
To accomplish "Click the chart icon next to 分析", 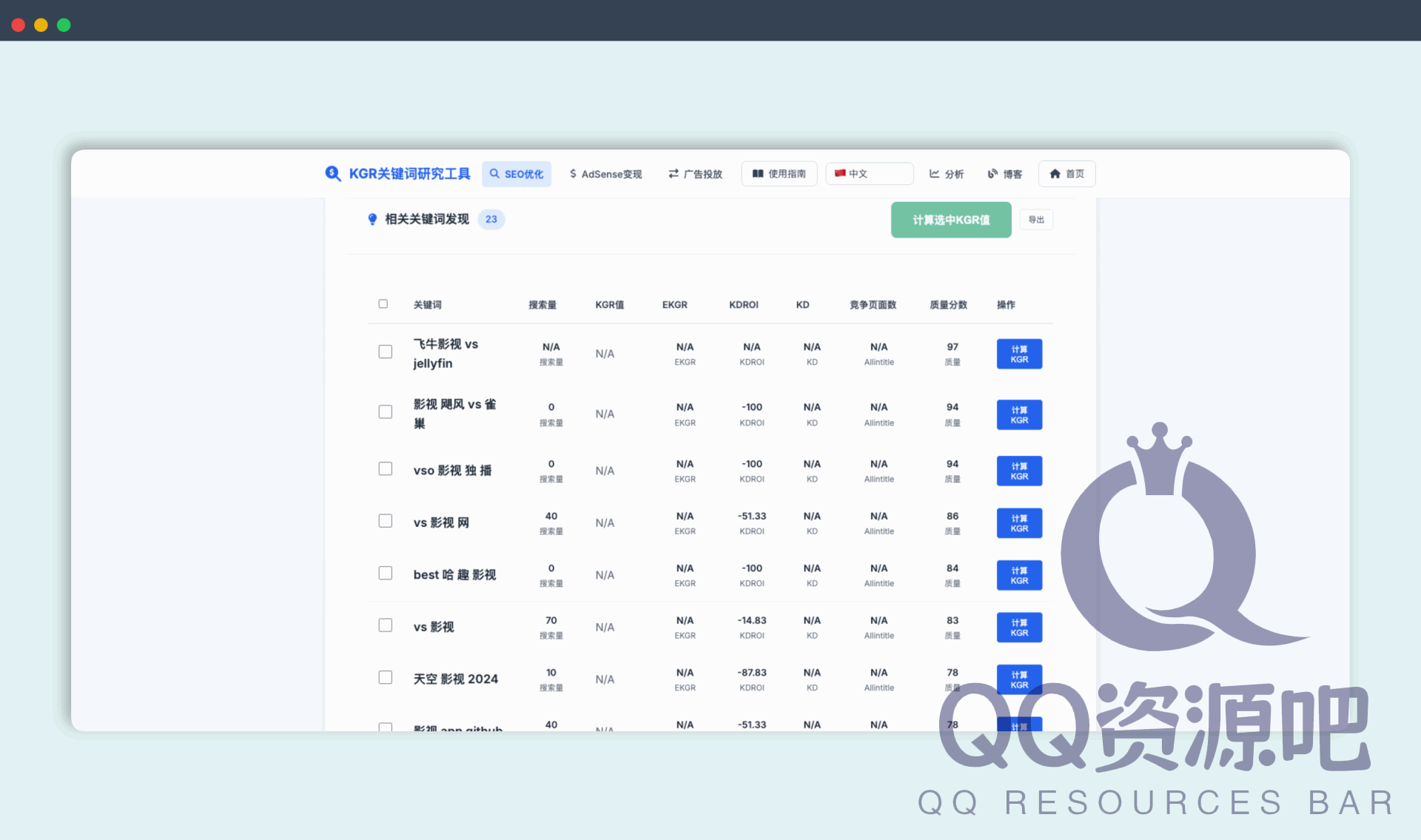I will click(934, 173).
